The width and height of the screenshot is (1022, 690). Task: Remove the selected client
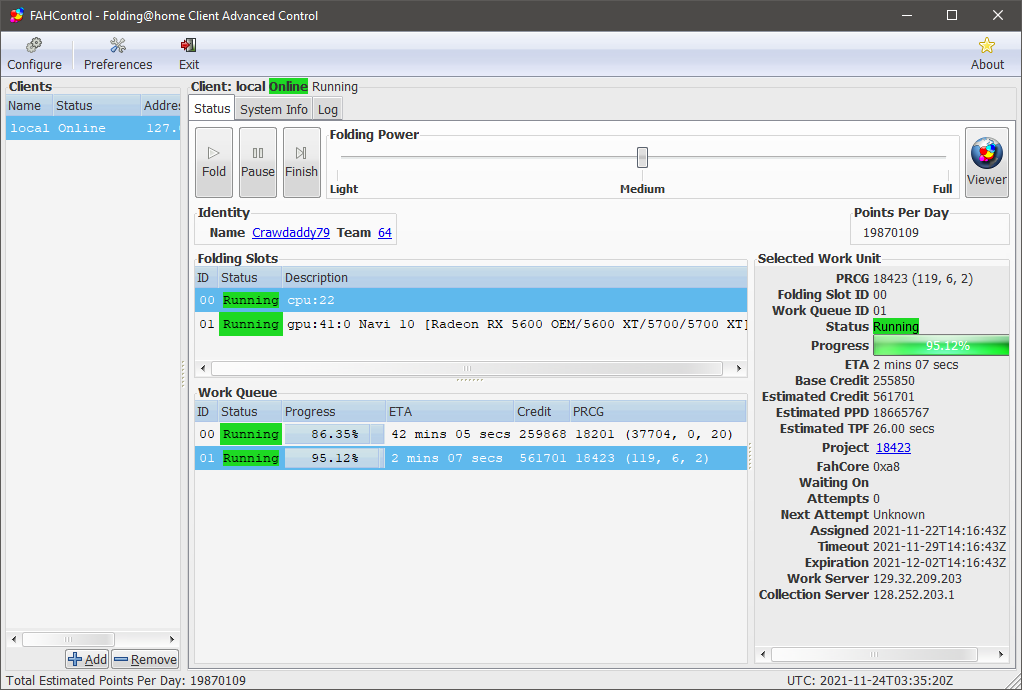point(145,659)
